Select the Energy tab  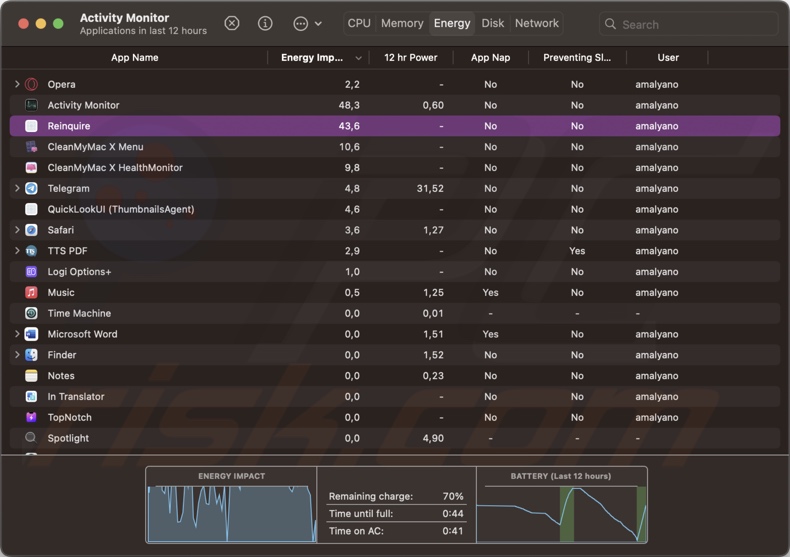coord(452,23)
